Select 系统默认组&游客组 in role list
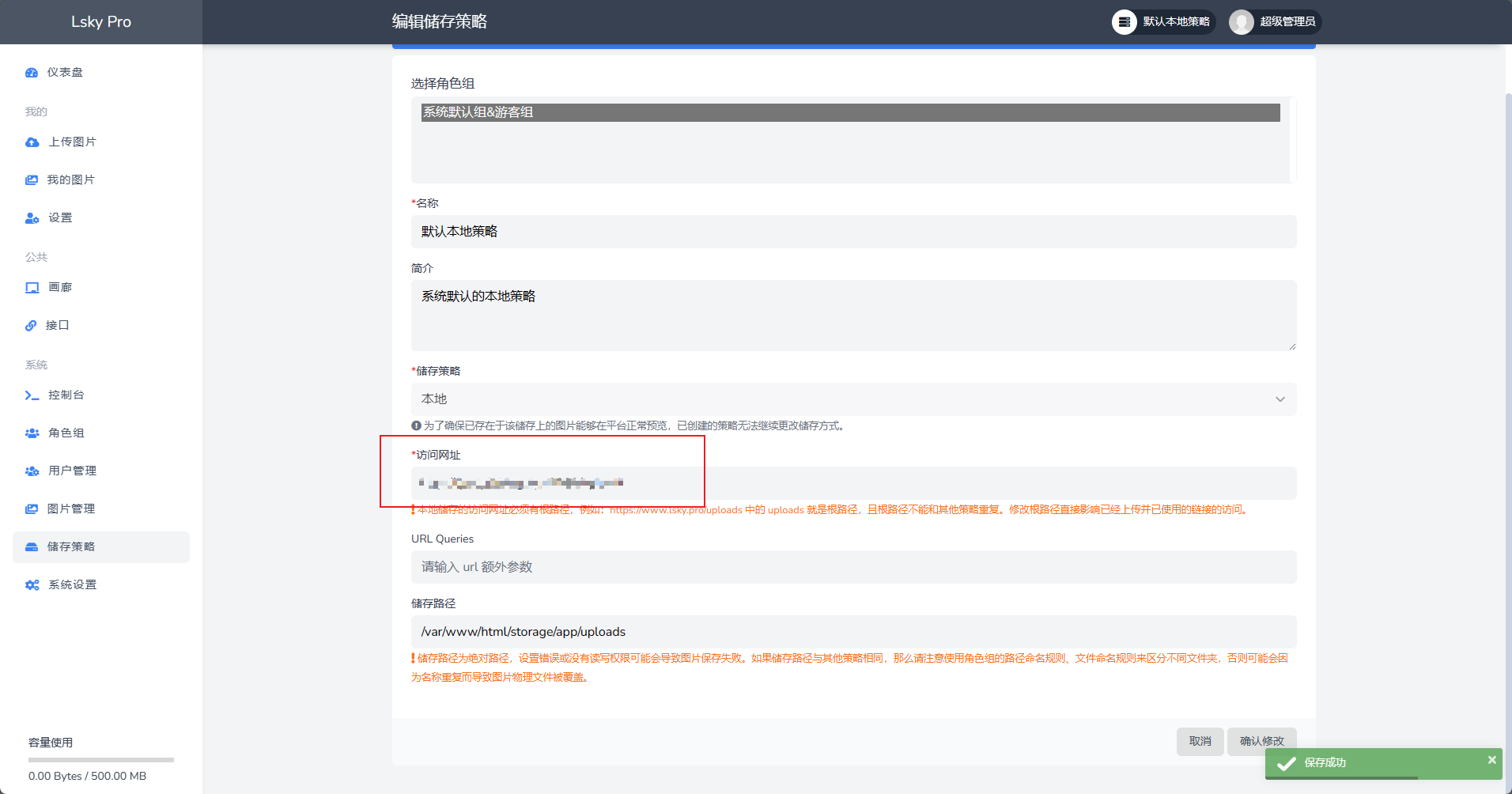 pyautogui.click(x=850, y=112)
